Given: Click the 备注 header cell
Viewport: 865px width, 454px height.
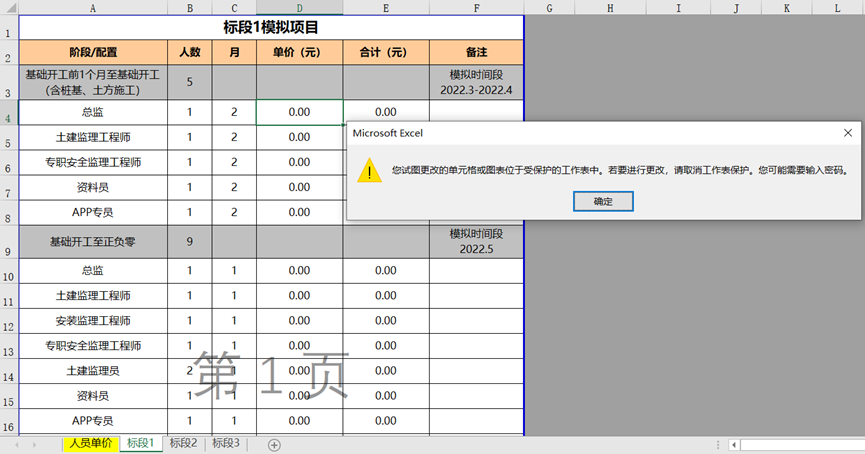Looking at the screenshot, I should pyautogui.click(x=477, y=52).
